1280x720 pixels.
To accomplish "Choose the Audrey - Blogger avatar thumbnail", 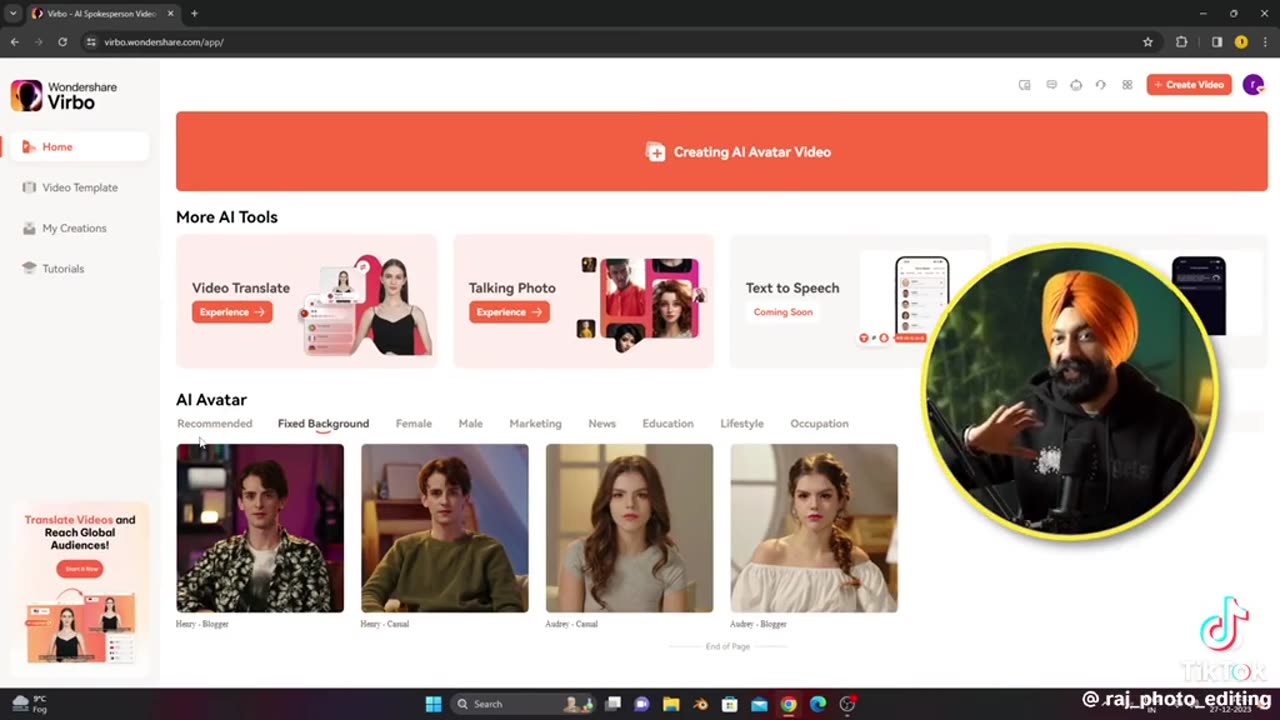I will coord(814,528).
